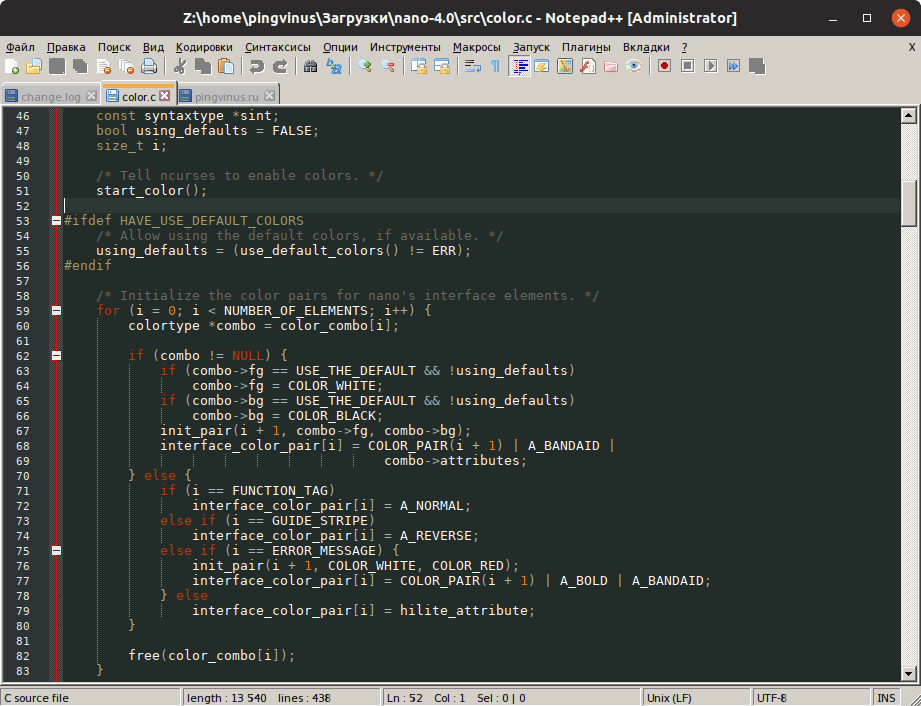Toggle show all characters pilcrow icon
This screenshot has width=921, height=706.
(495, 66)
